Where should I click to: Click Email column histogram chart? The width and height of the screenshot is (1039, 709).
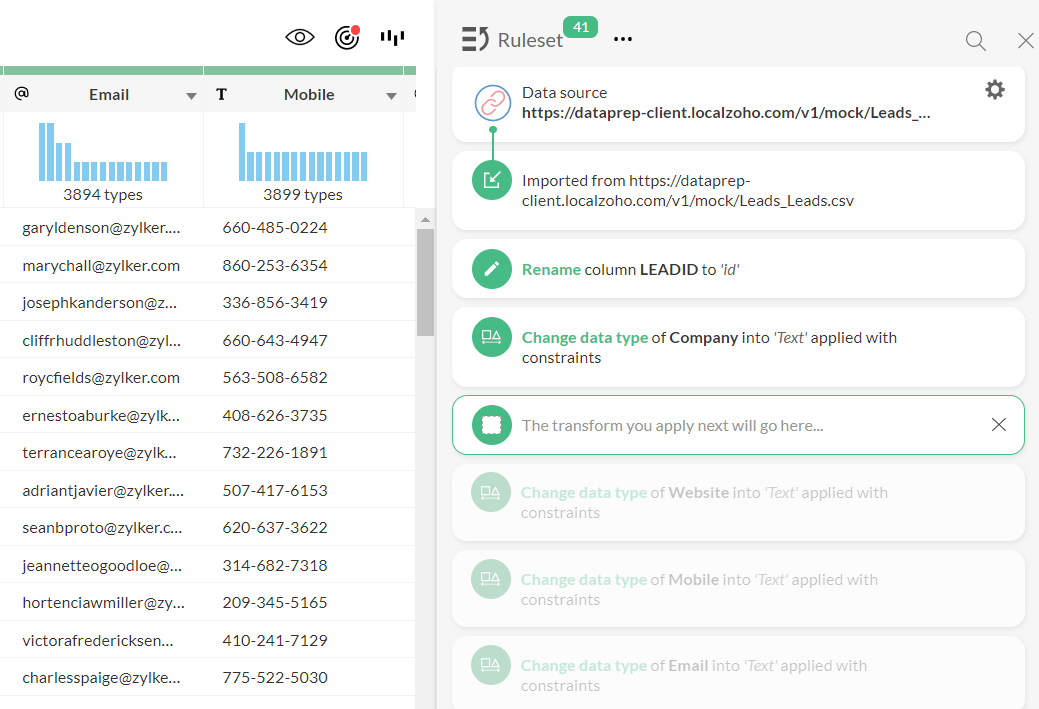[103, 152]
